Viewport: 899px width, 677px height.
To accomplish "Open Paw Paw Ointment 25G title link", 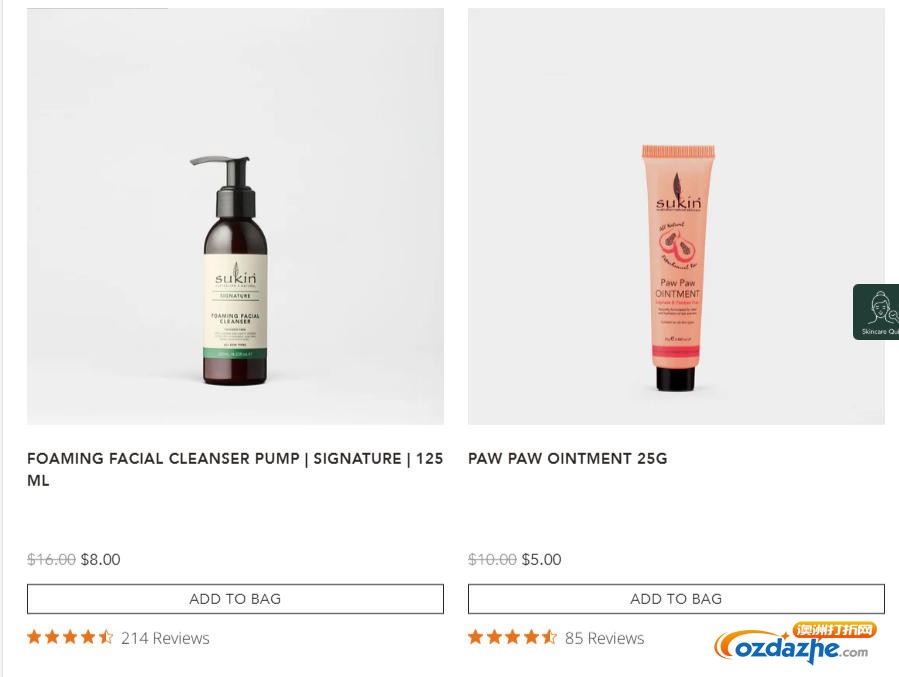I will tap(568, 459).
